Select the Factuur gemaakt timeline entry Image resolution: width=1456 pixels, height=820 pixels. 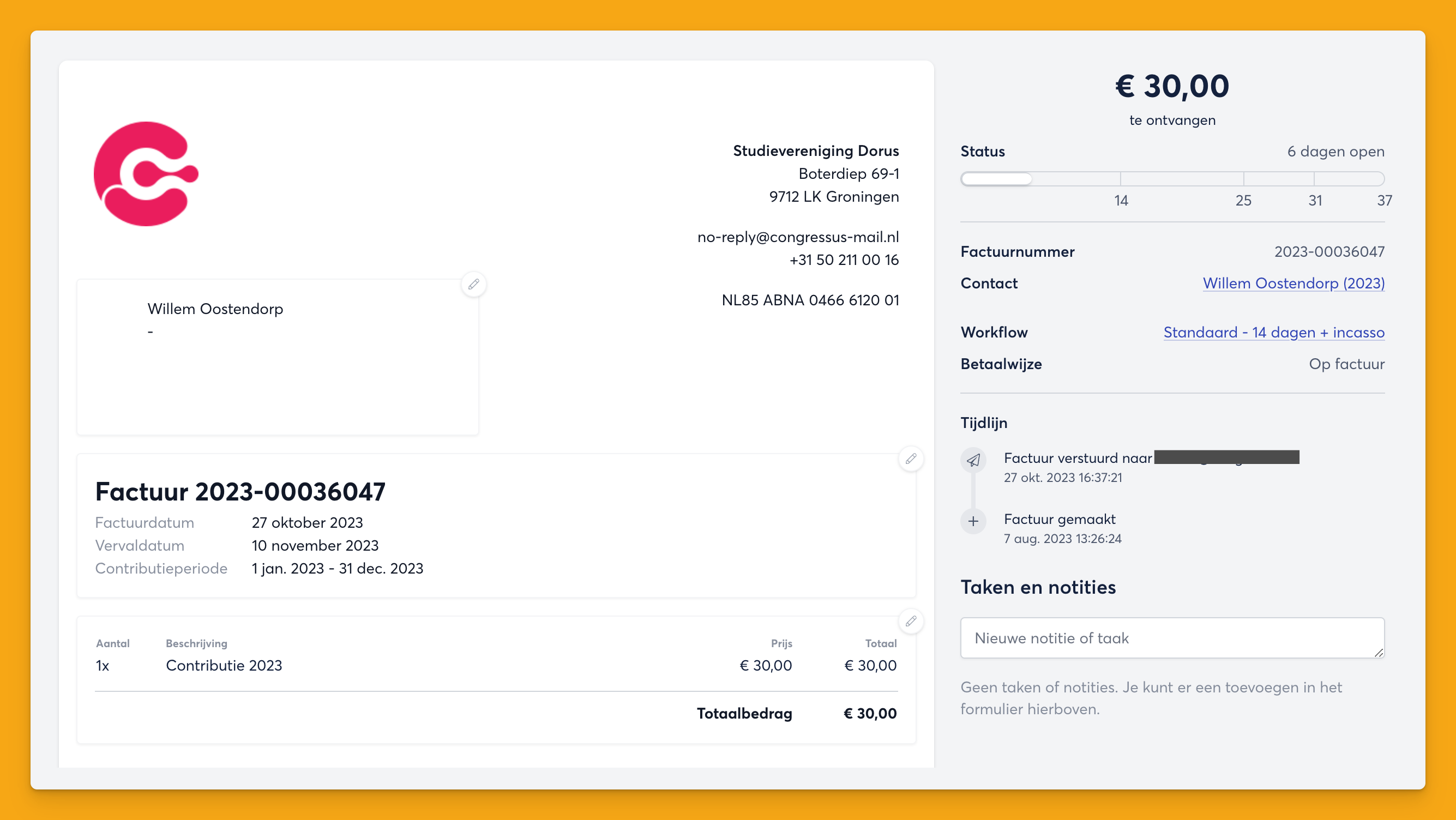[1059, 520]
